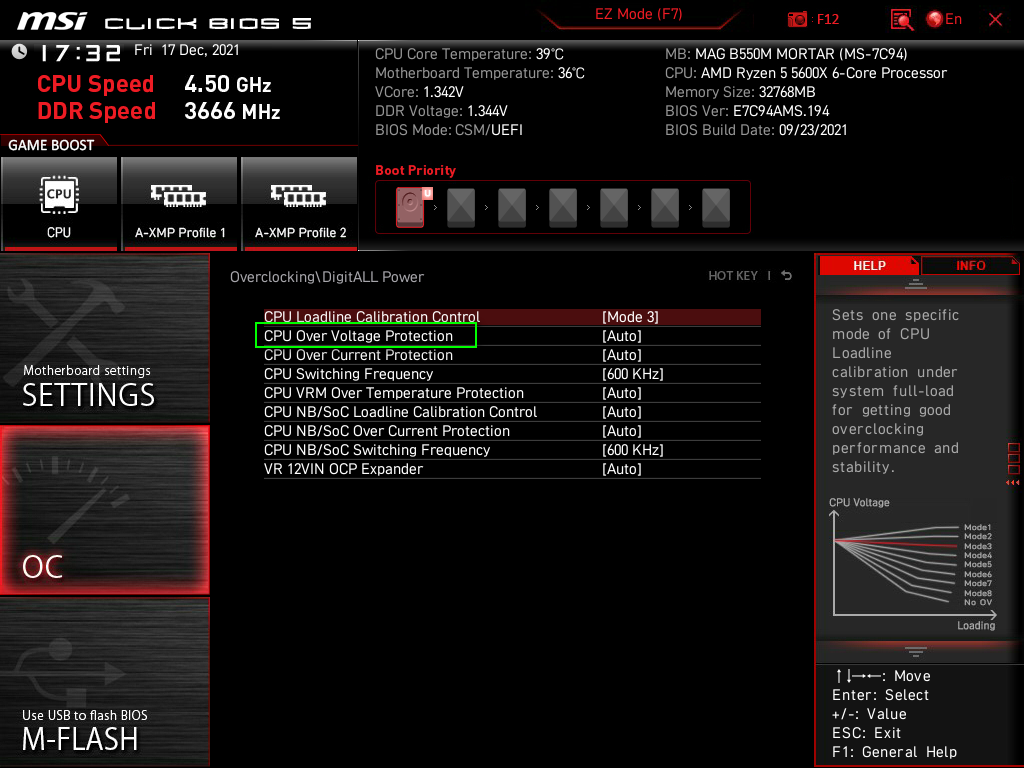Viewport: 1024px width, 768px height.
Task: Click the MSI logo
Action: tap(52, 22)
